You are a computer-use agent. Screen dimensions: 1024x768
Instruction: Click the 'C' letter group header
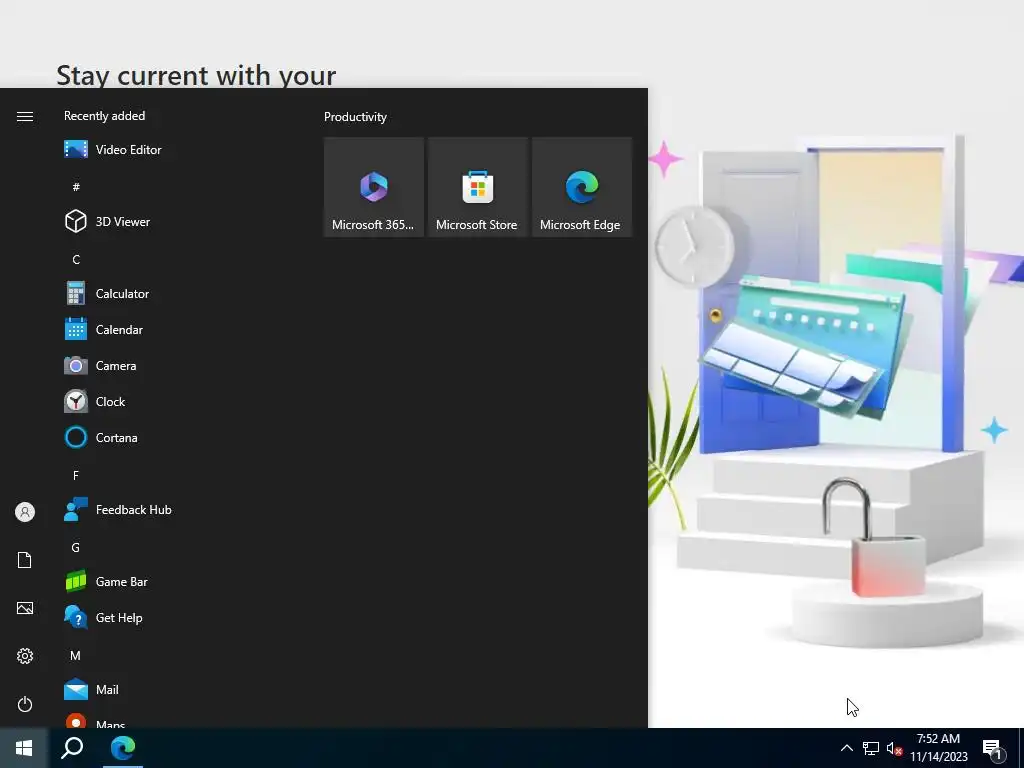(x=76, y=259)
